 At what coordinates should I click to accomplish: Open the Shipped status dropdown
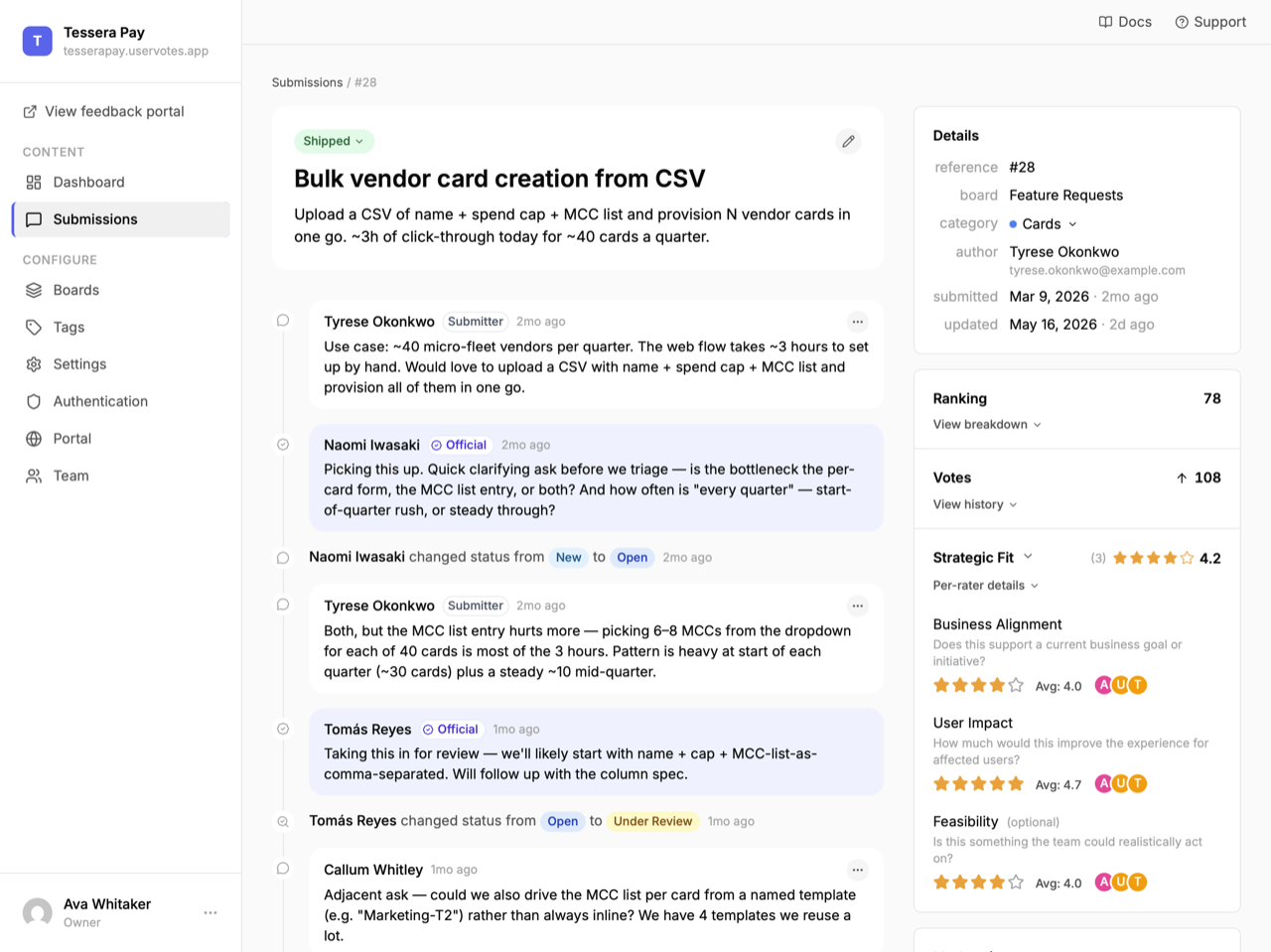point(334,141)
